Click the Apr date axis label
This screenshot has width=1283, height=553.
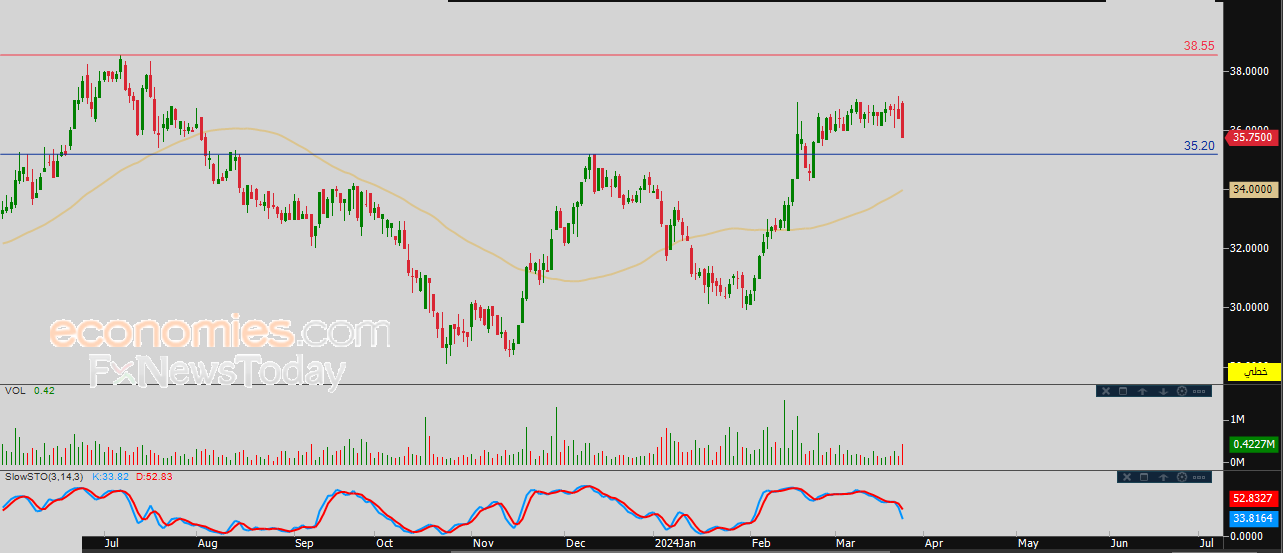[932, 543]
